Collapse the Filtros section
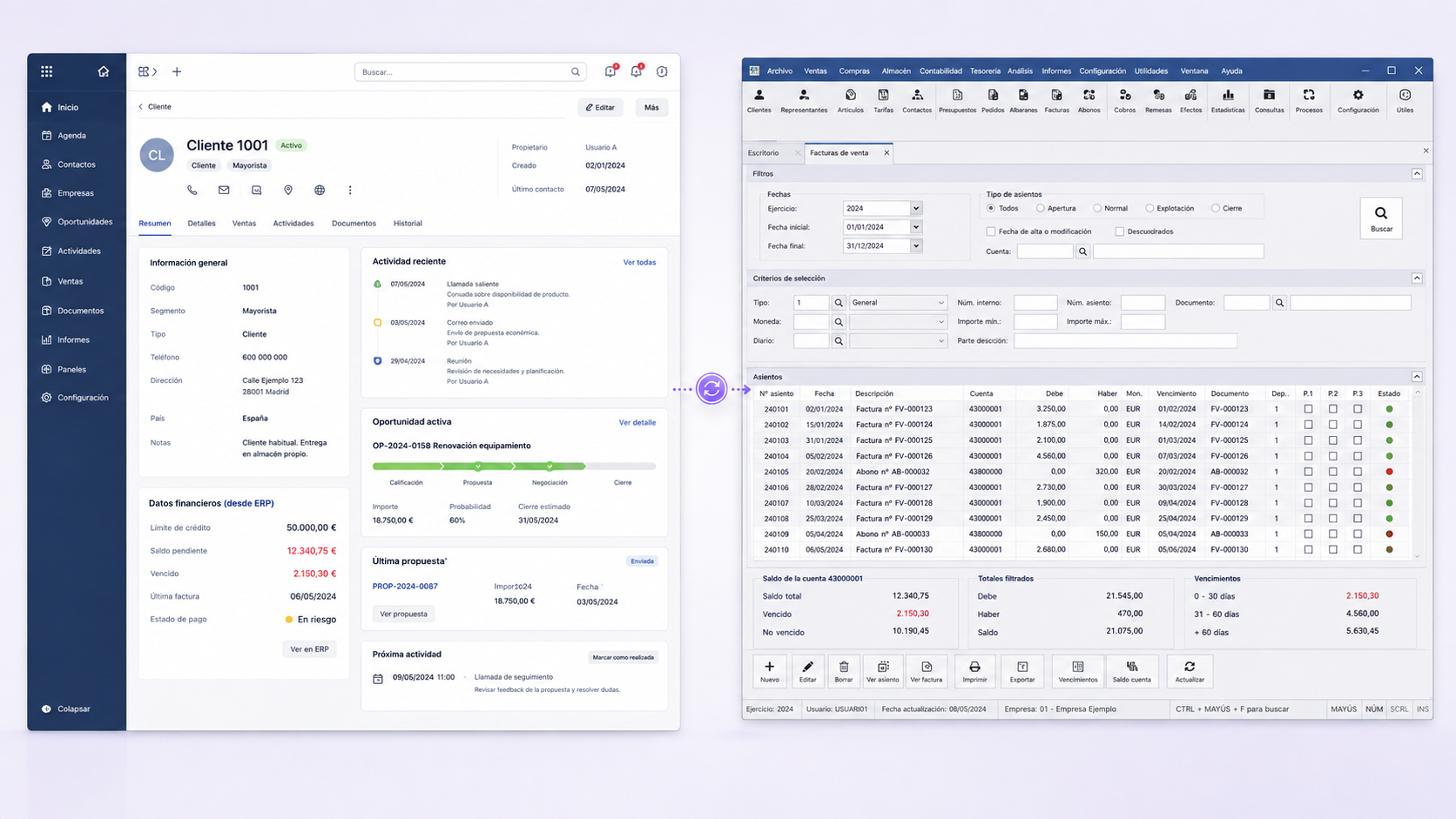1456x819 pixels. click(1417, 174)
